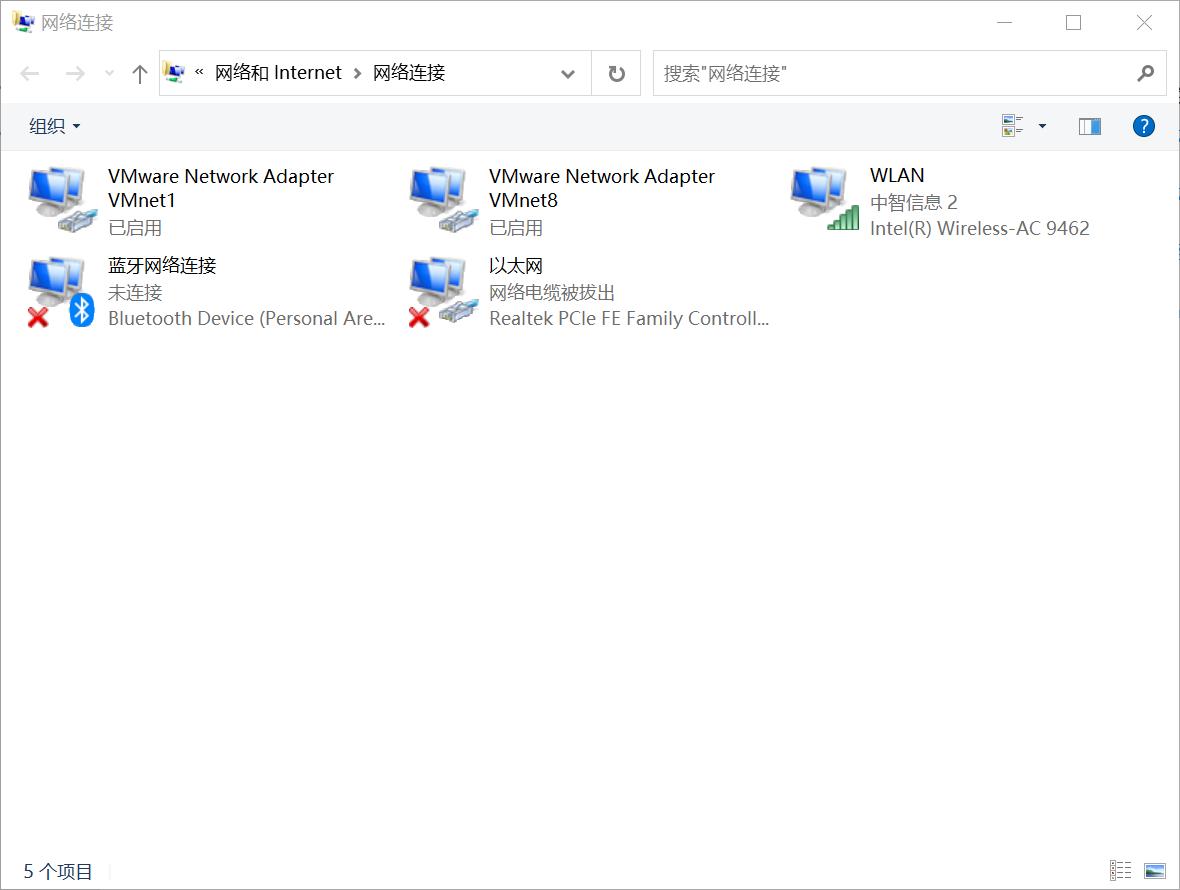The image size is (1180, 890).
Task: Open Help via the question mark icon
Action: click(1143, 125)
